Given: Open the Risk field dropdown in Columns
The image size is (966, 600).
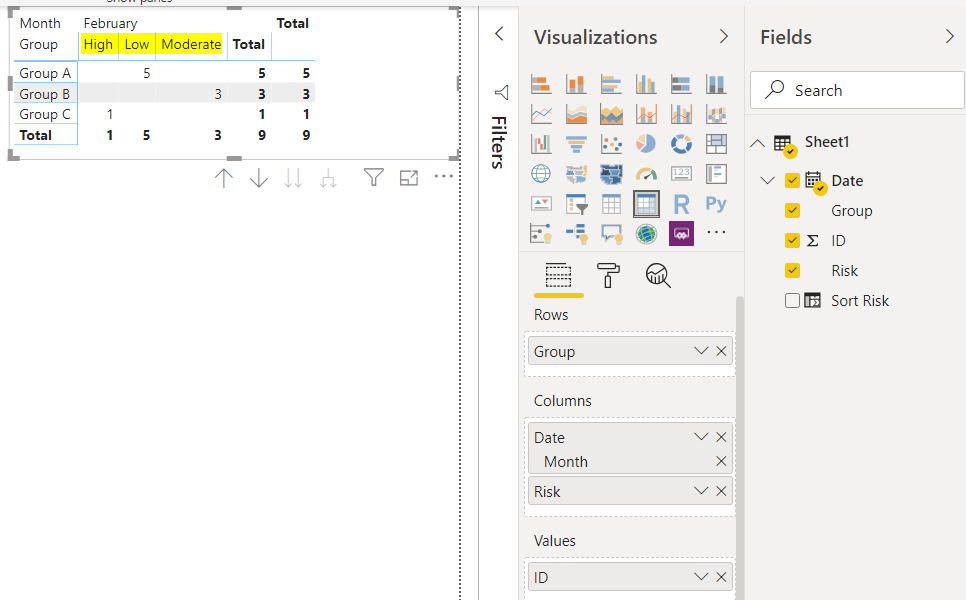Looking at the screenshot, I should 702,492.
